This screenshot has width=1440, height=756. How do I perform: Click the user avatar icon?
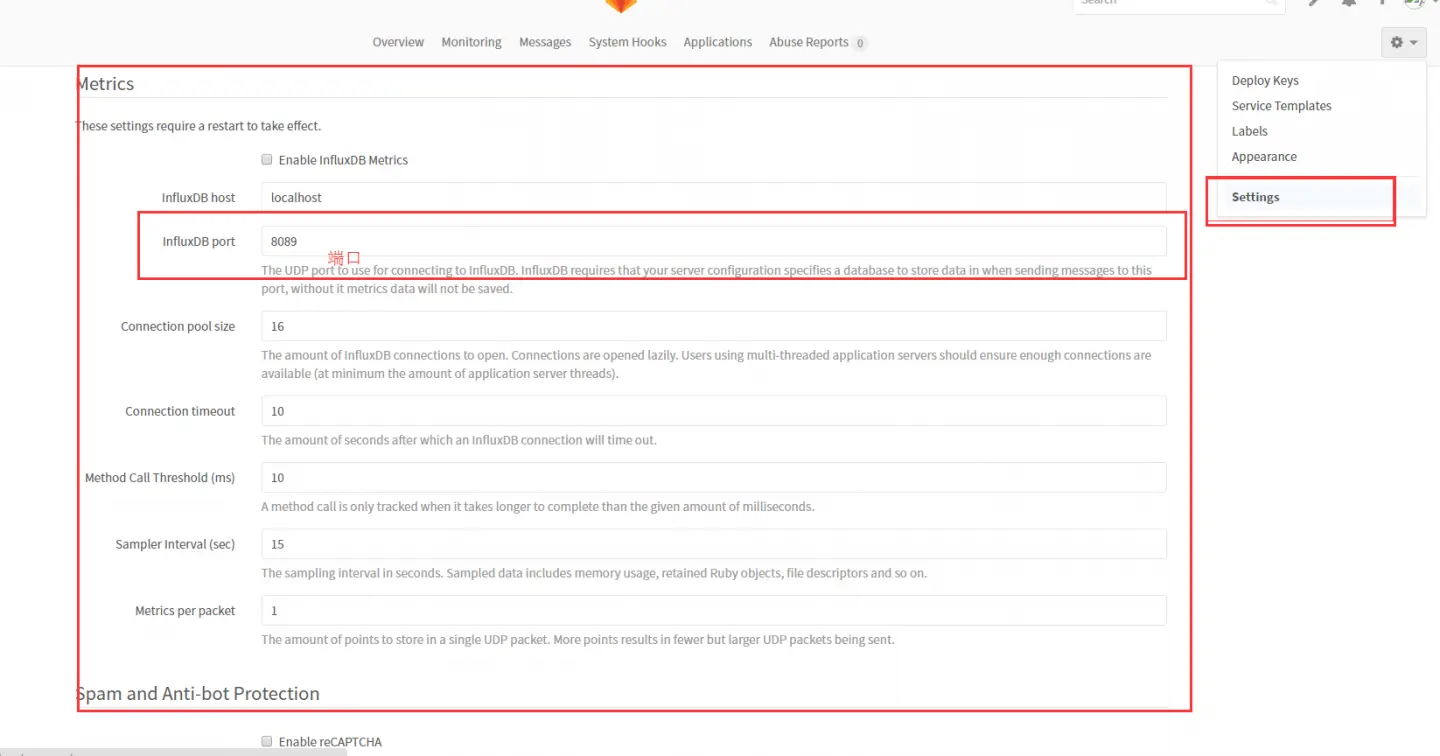[1414, 3]
